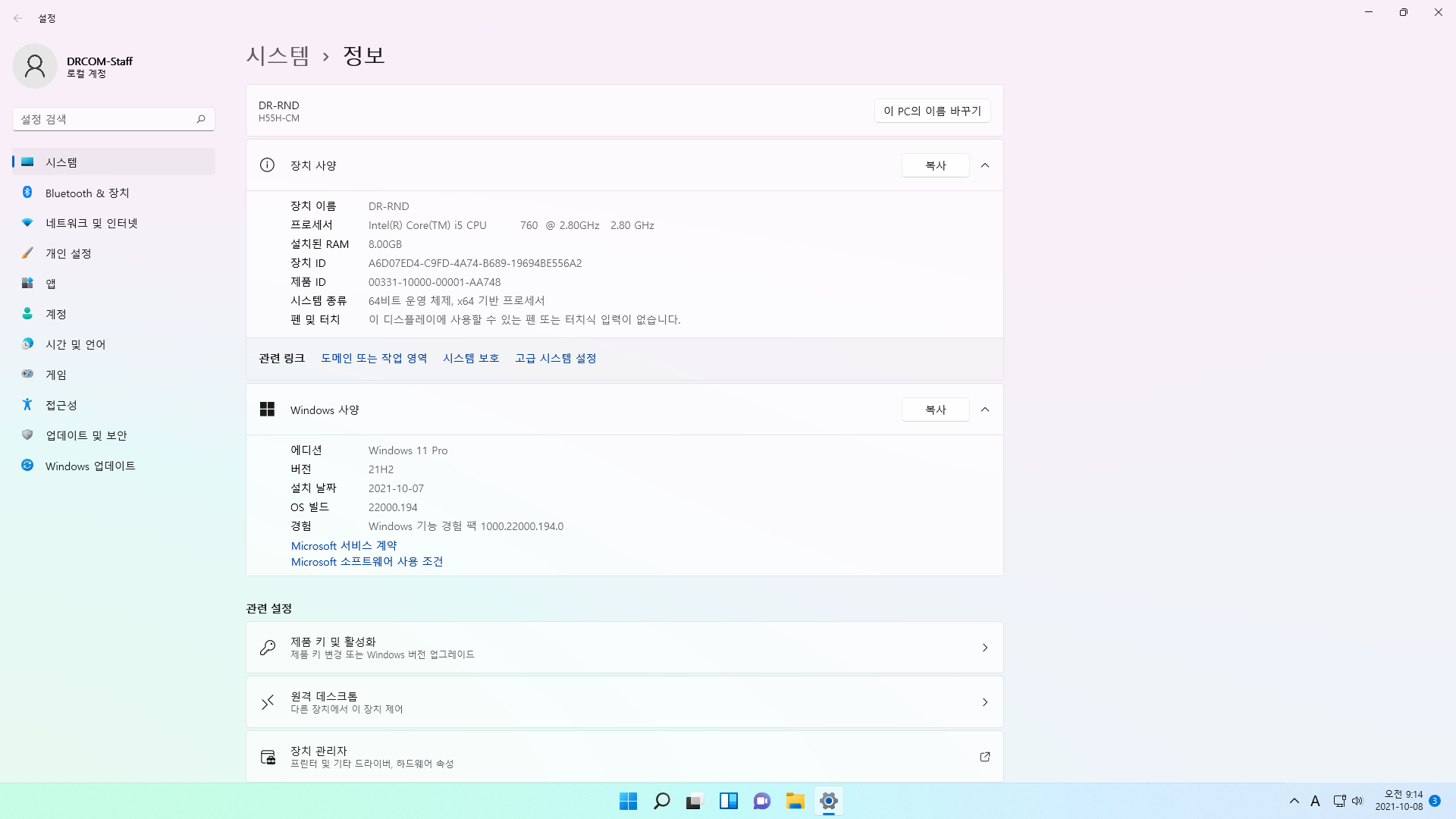Open the DRCOM-Staff account avatar
Screen dimensions: 1456x819
click(x=35, y=66)
